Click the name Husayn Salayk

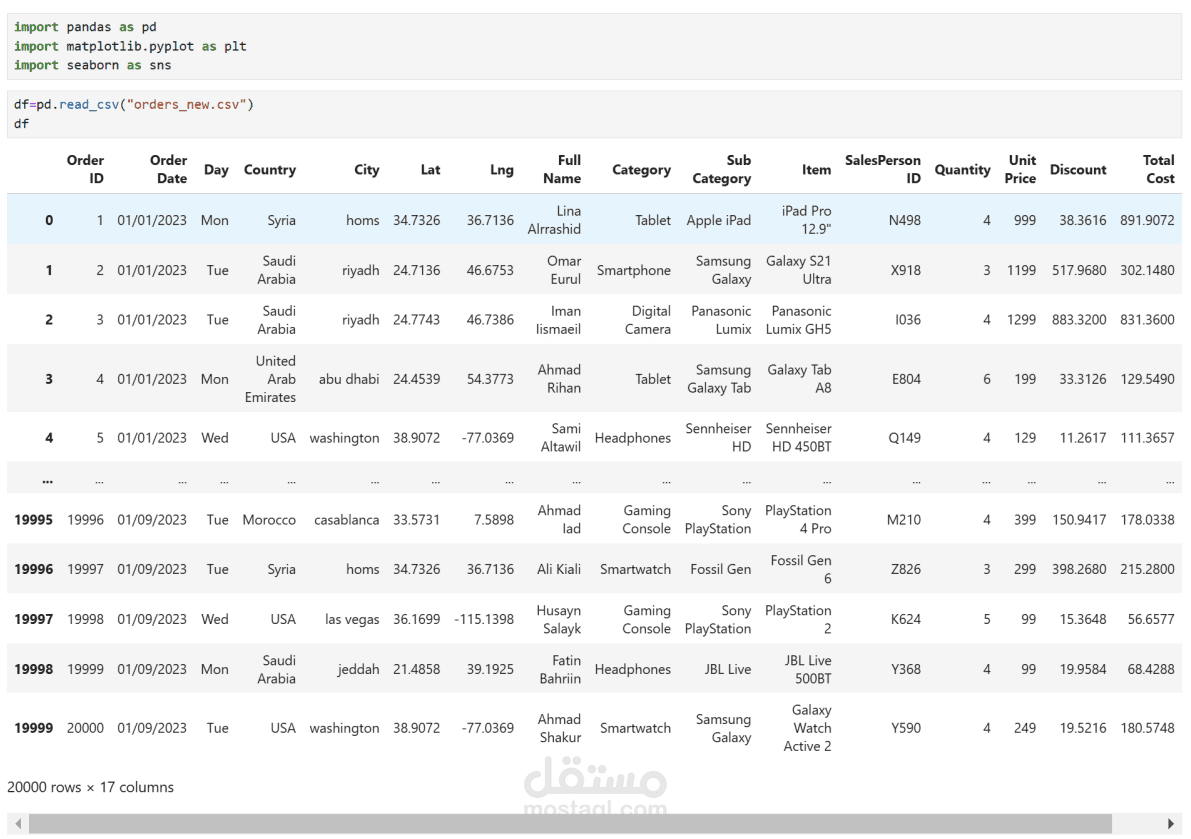[558, 620]
